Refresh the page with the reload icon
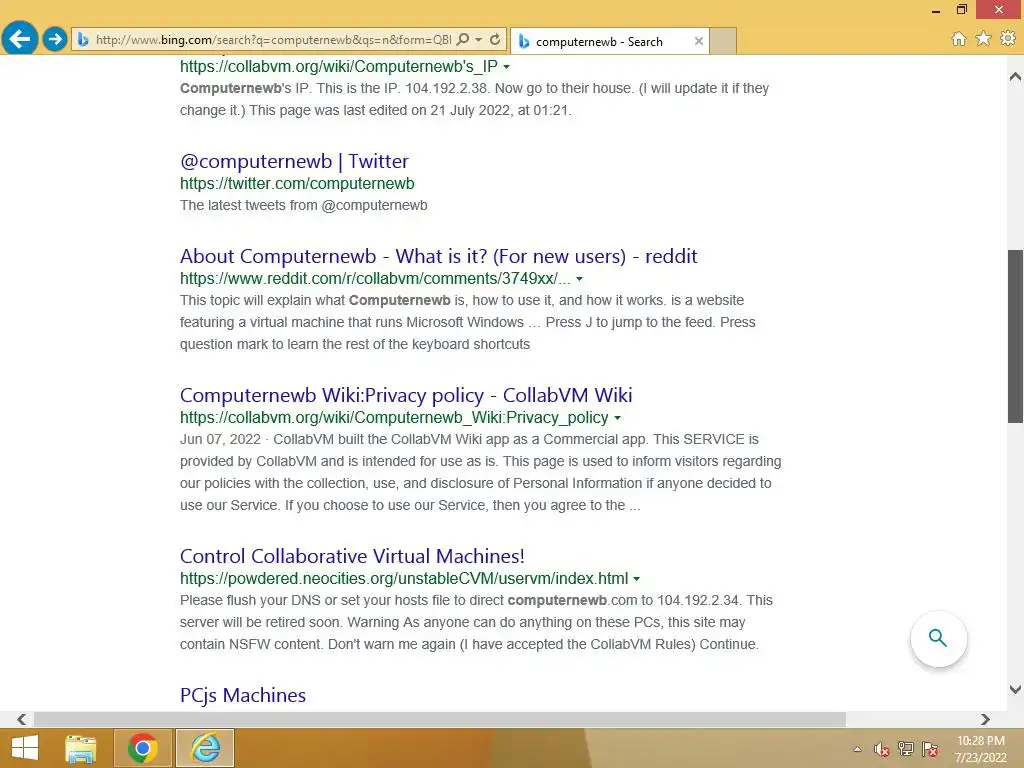 (495, 39)
